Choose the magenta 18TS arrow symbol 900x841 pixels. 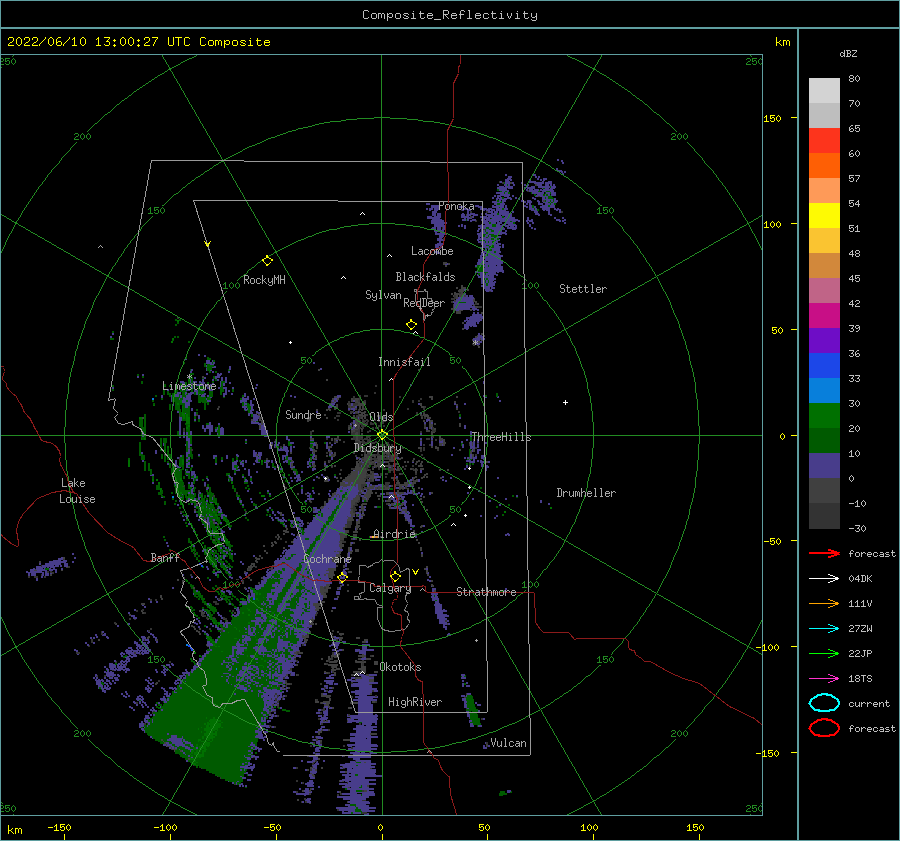824,679
